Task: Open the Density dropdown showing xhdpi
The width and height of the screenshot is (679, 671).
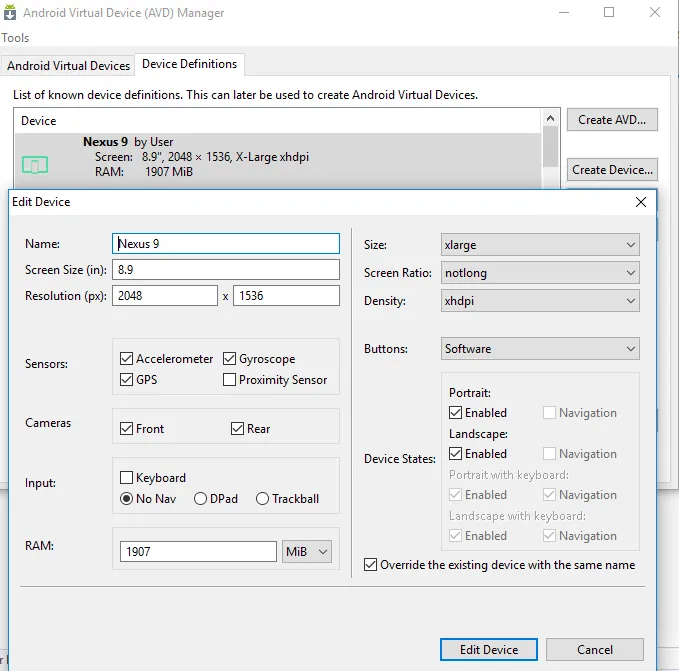Action: coord(540,301)
